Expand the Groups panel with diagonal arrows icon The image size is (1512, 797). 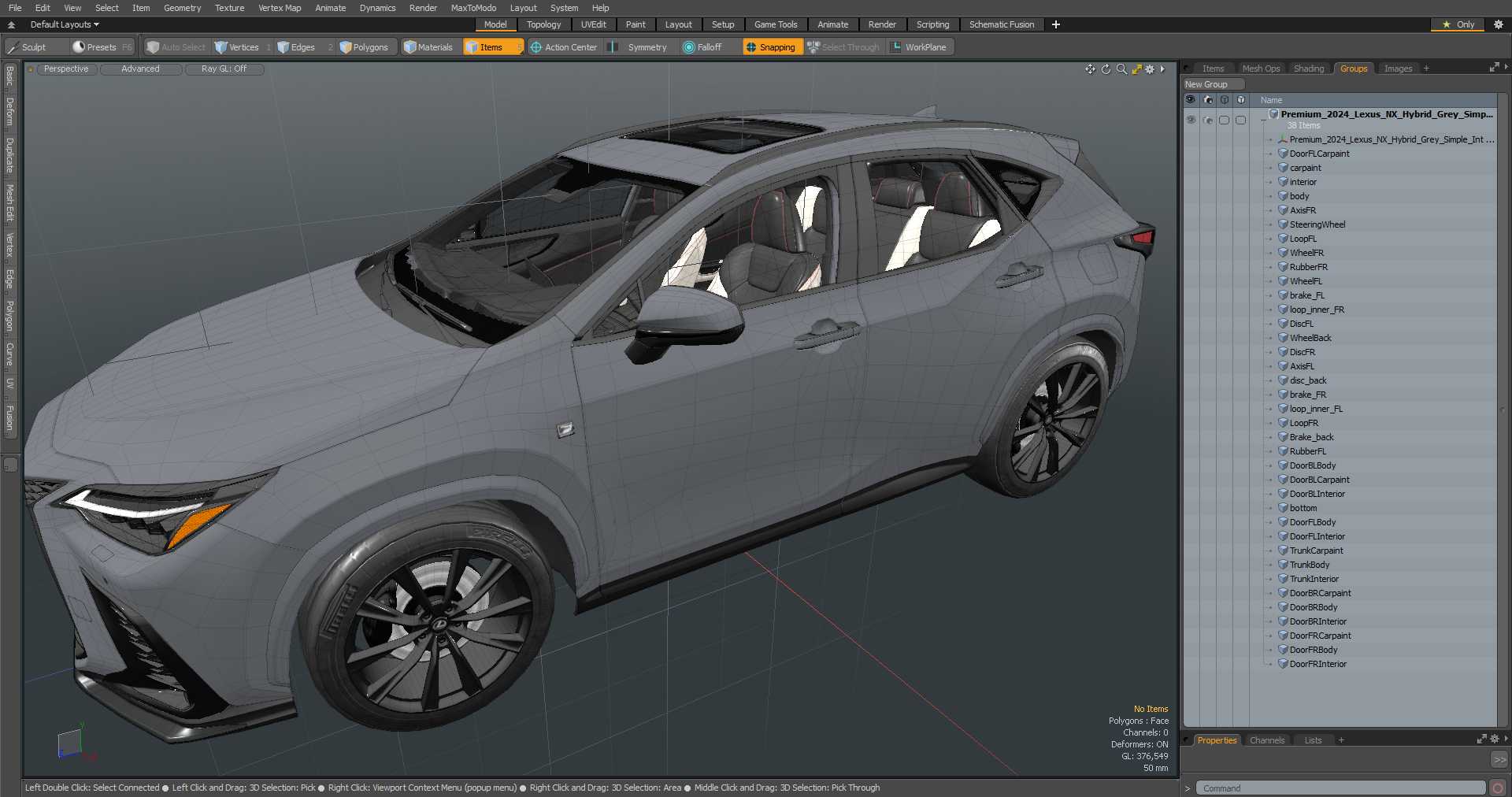[1494, 68]
